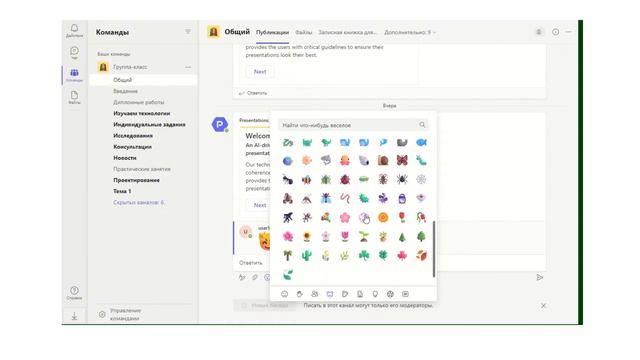
Task: Click the info icon in channel header
Action: point(556,32)
